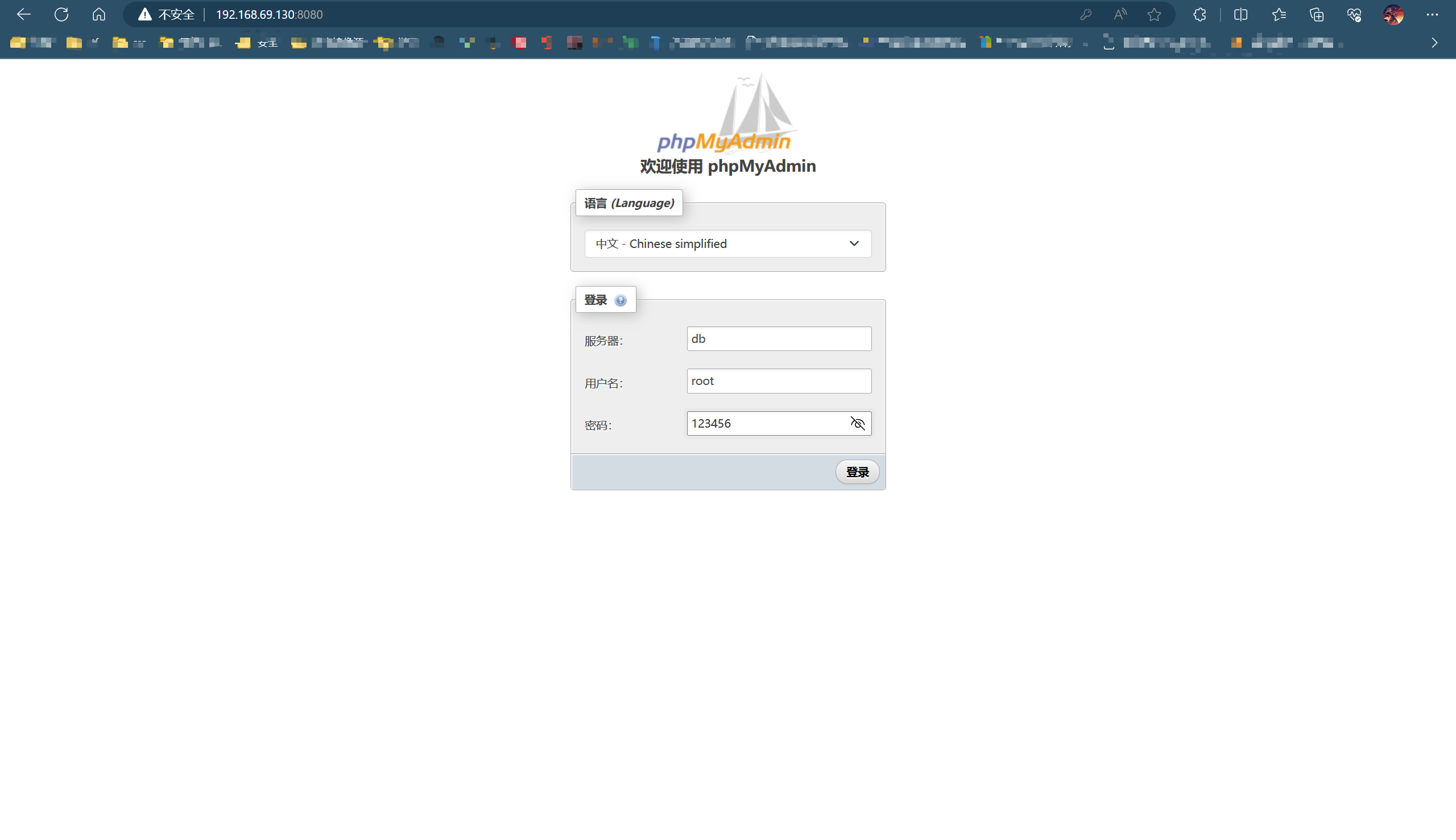The height and width of the screenshot is (840, 1456).
Task: Add page to favorites with the star
Action: 1154,14
